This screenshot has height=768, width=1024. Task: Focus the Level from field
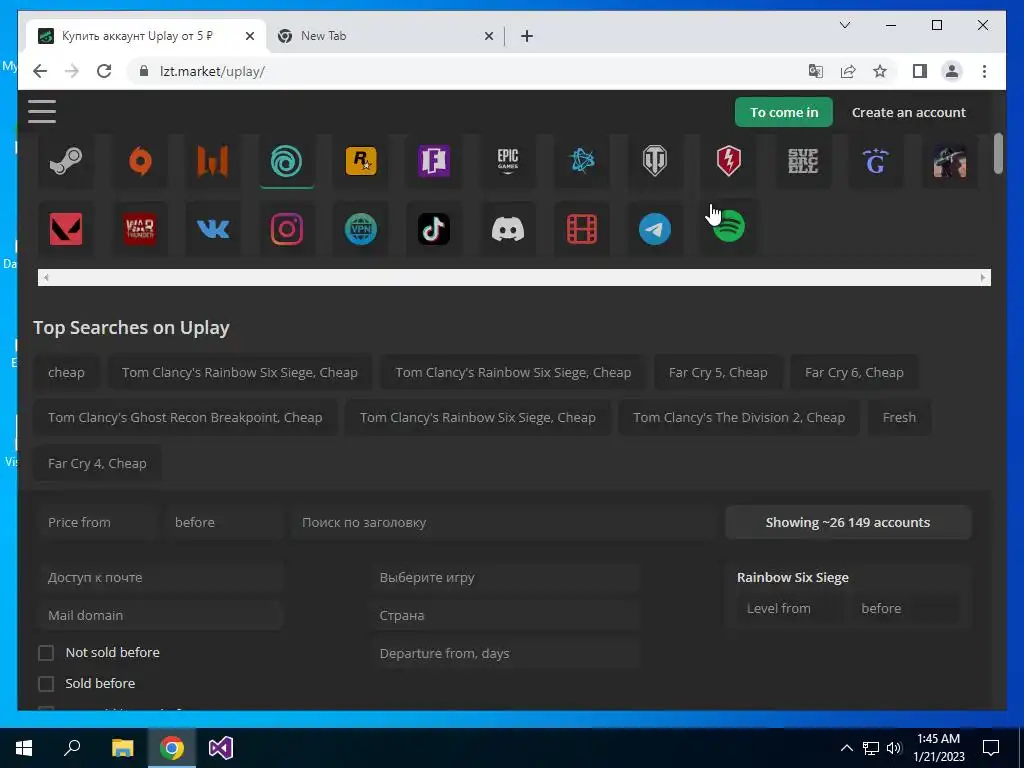click(788, 608)
